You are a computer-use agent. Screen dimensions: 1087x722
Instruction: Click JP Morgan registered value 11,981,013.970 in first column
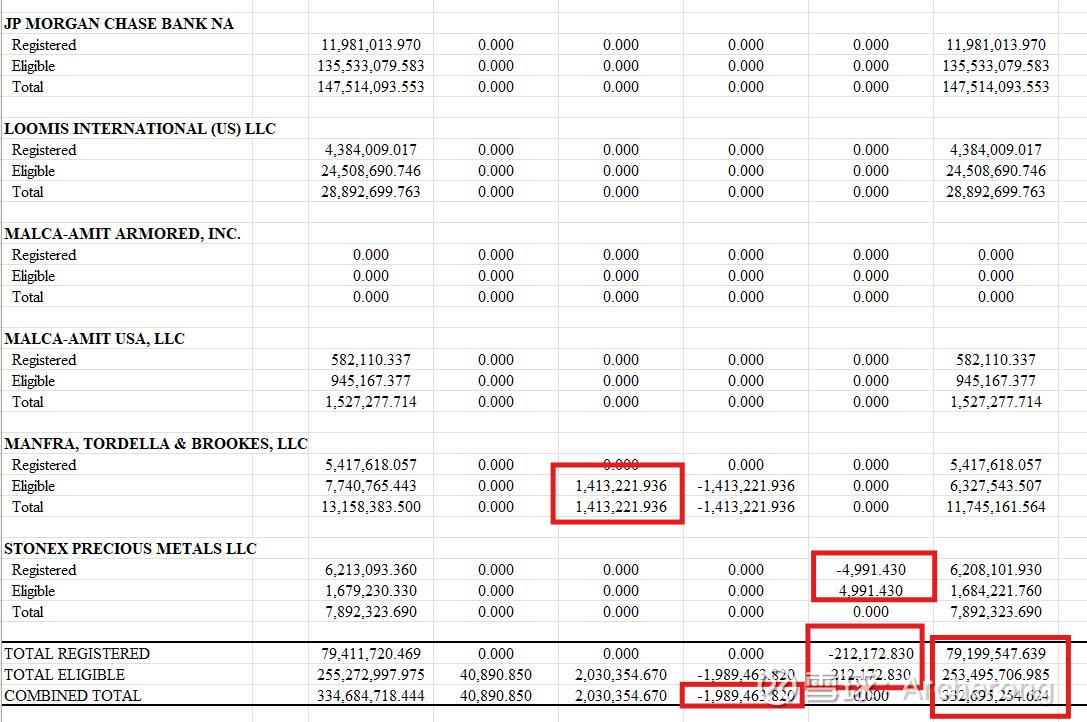click(371, 45)
